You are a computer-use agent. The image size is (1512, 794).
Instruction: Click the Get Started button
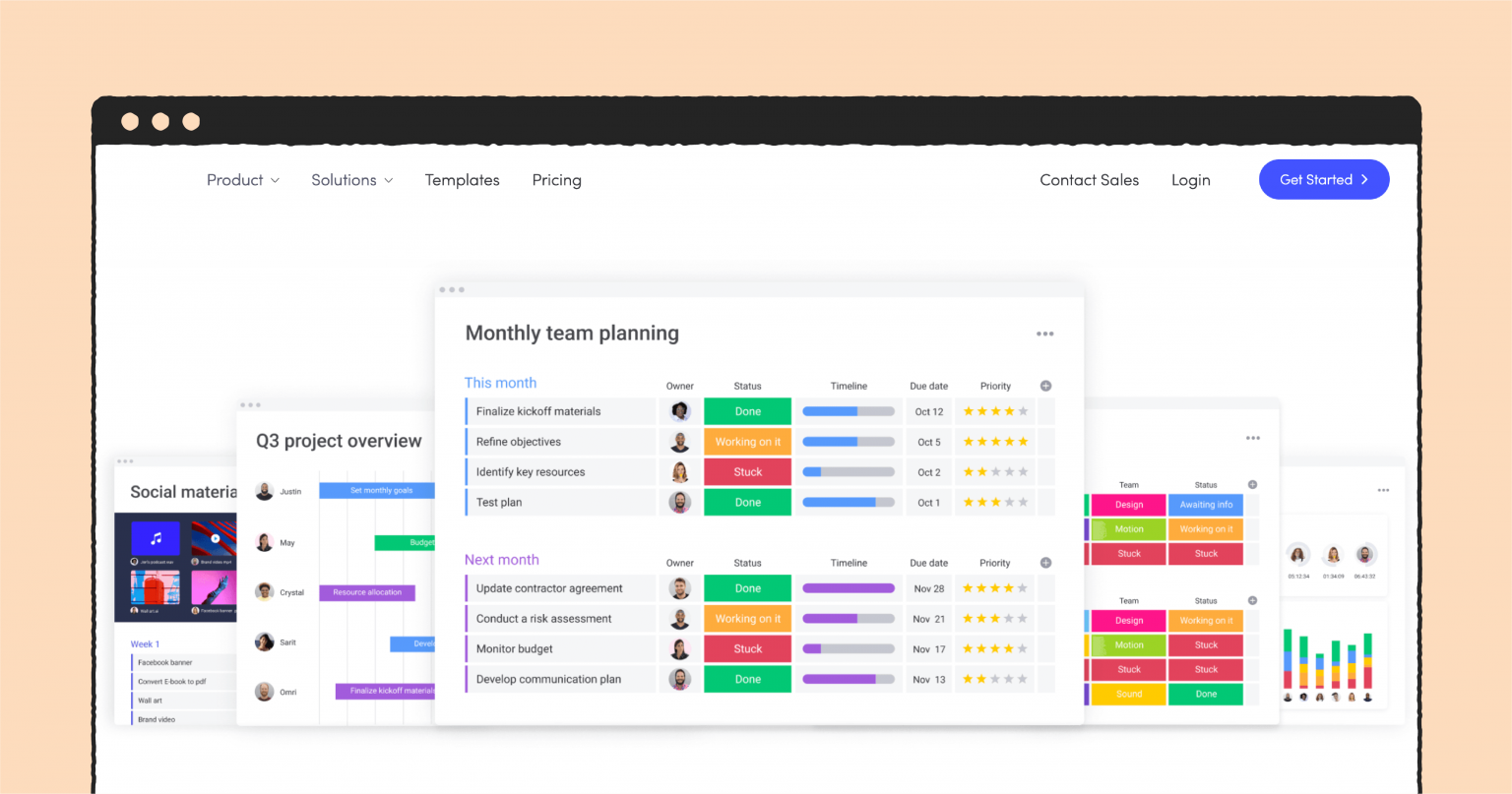1324,179
